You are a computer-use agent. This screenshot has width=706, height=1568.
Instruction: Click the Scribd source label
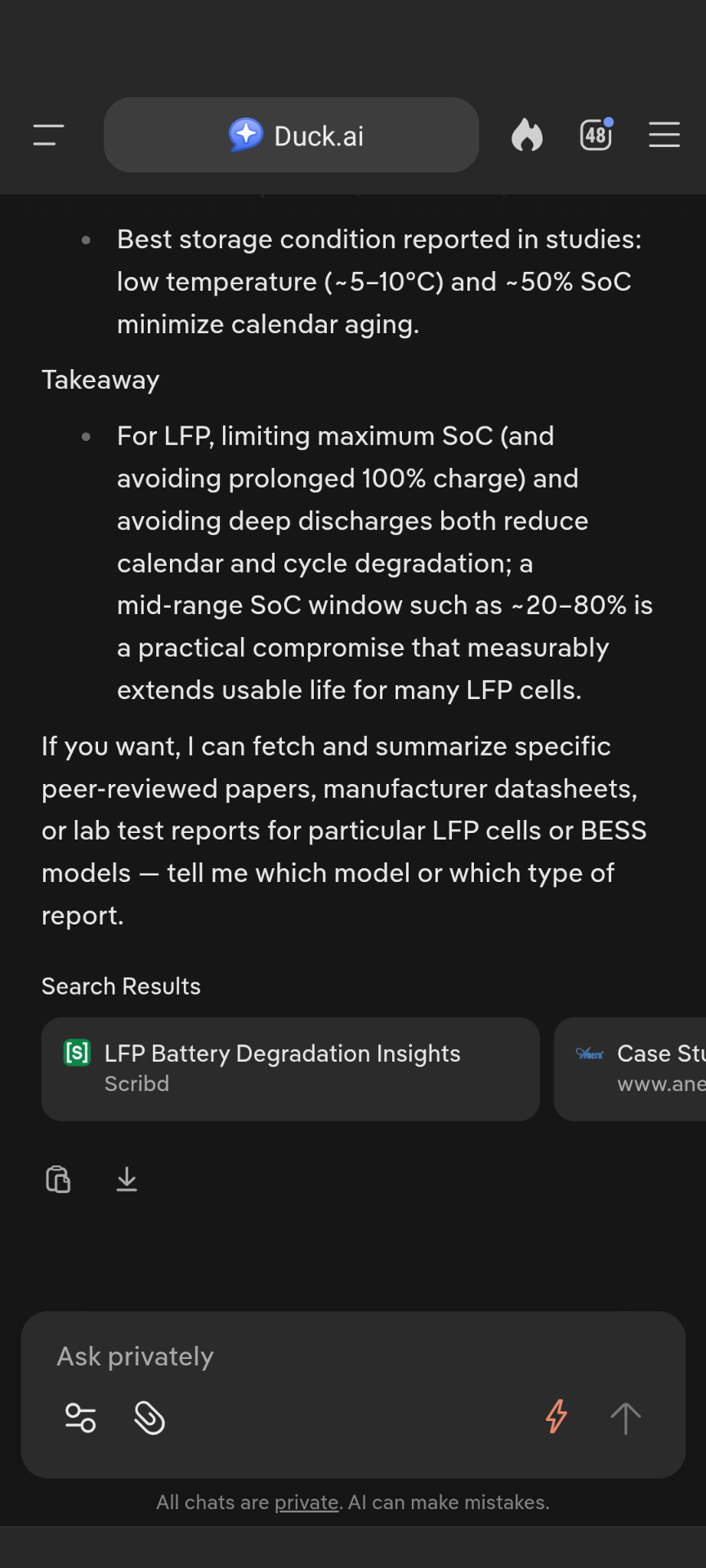(136, 1084)
